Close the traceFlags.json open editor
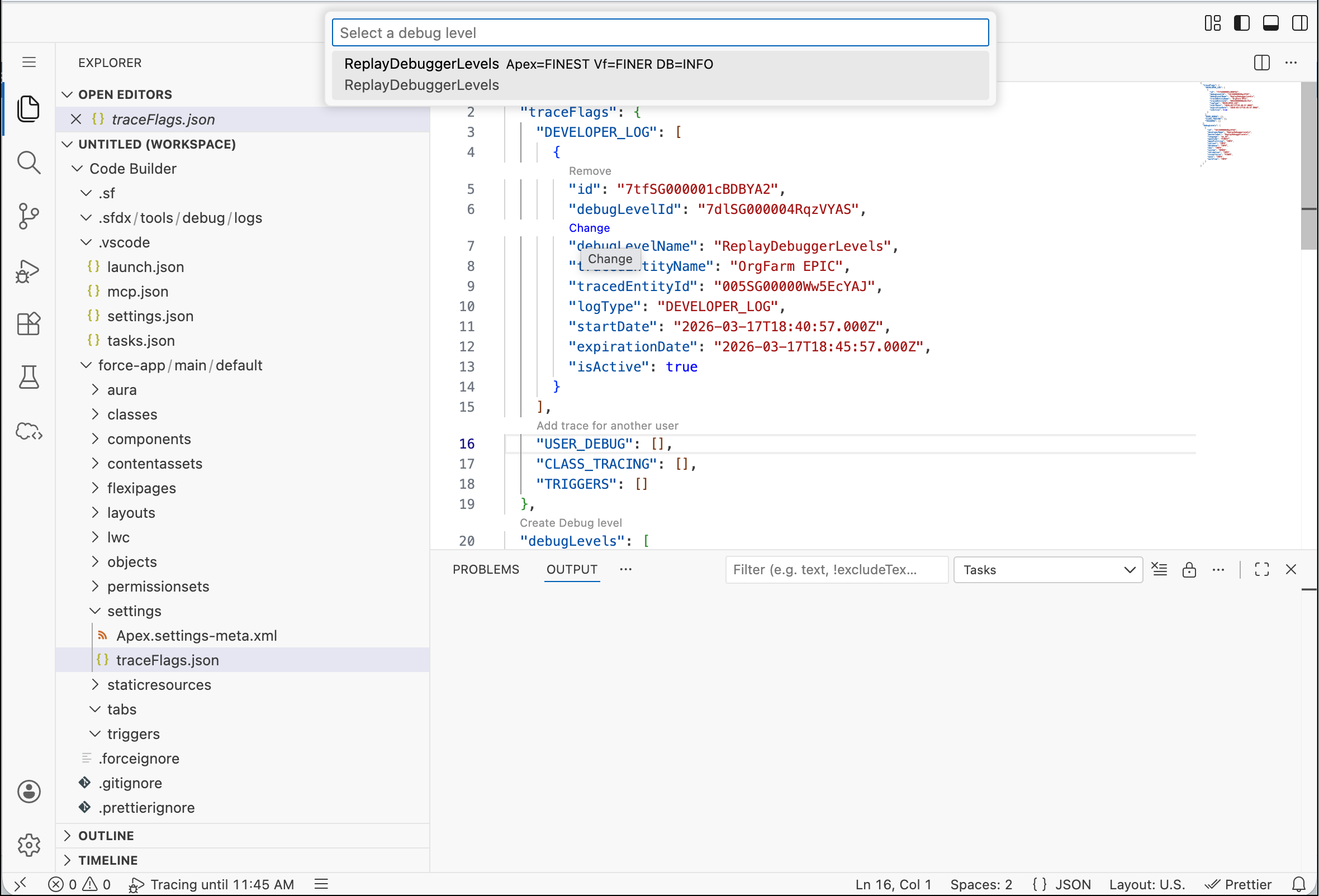This screenshot has height=896, width=1319. click(76, 119)
